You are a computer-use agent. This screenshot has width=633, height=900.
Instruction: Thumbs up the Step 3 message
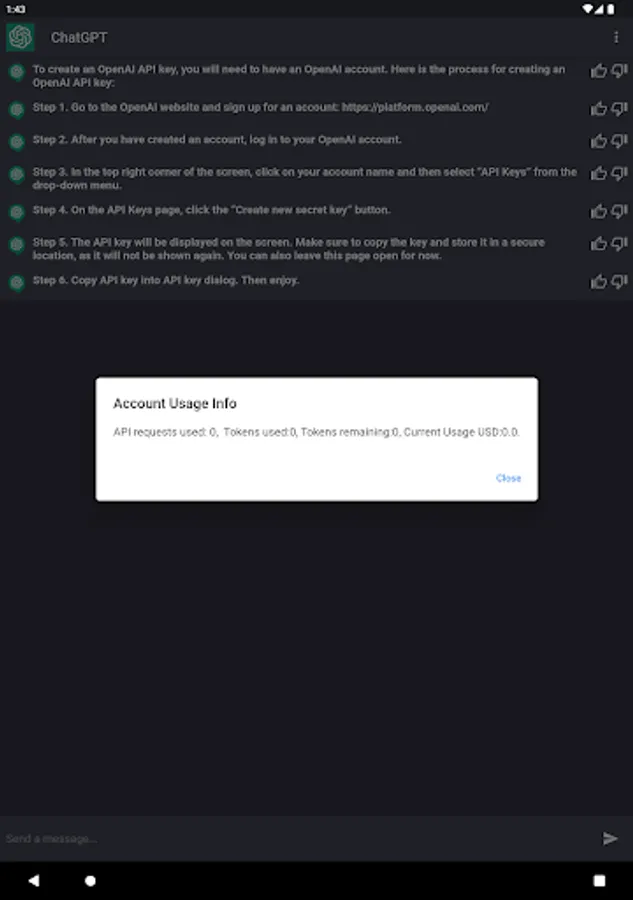599,173
